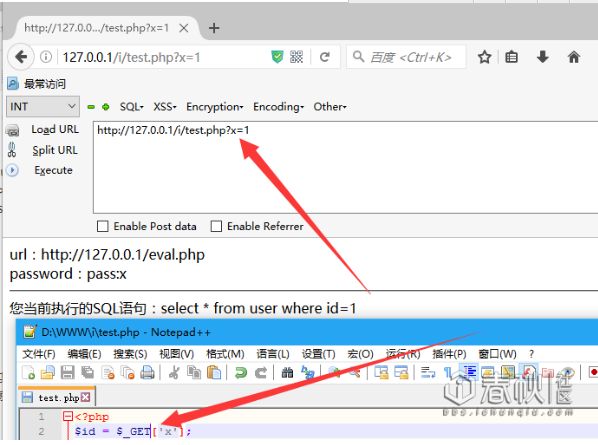The width and height of the screenshot is (598, 445).
Task: Enable the Referrer checkbox
Action: [x=216, y=226]
